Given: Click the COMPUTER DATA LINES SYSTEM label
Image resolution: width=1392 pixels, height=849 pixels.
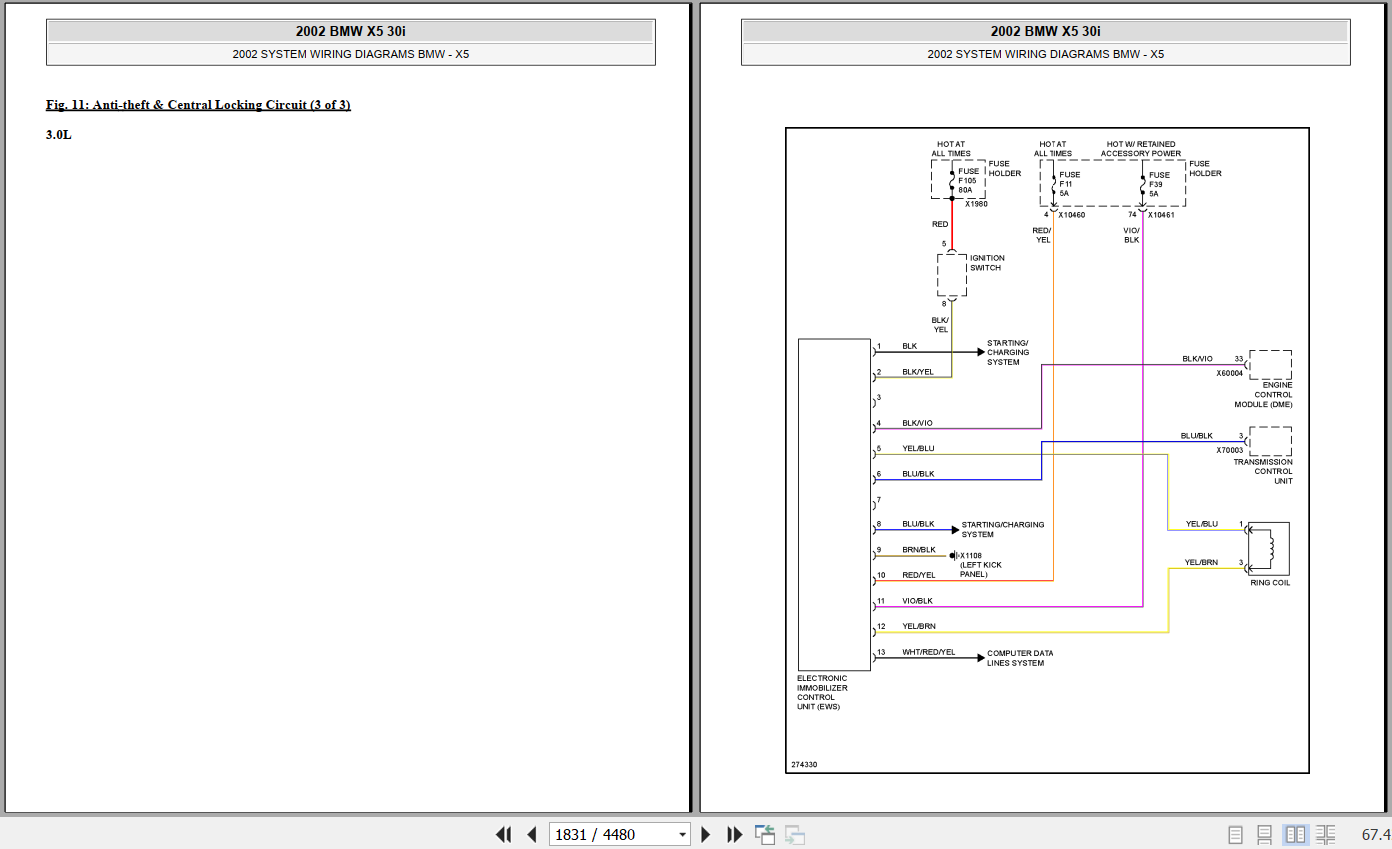Looking at the screenshot, I should tap(1020, 658).
